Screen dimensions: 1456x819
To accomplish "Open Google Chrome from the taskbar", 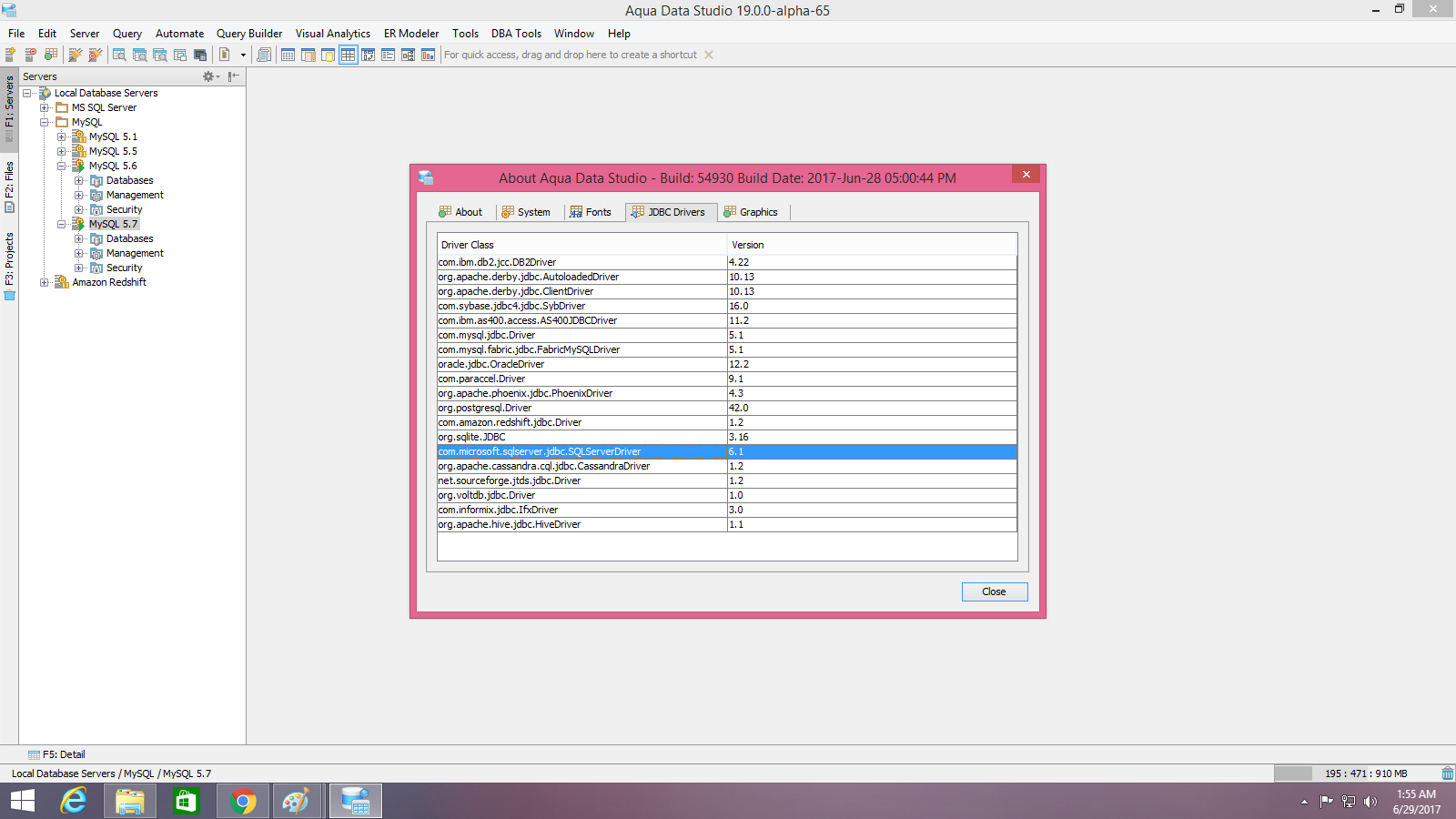I will click(243, 801).
